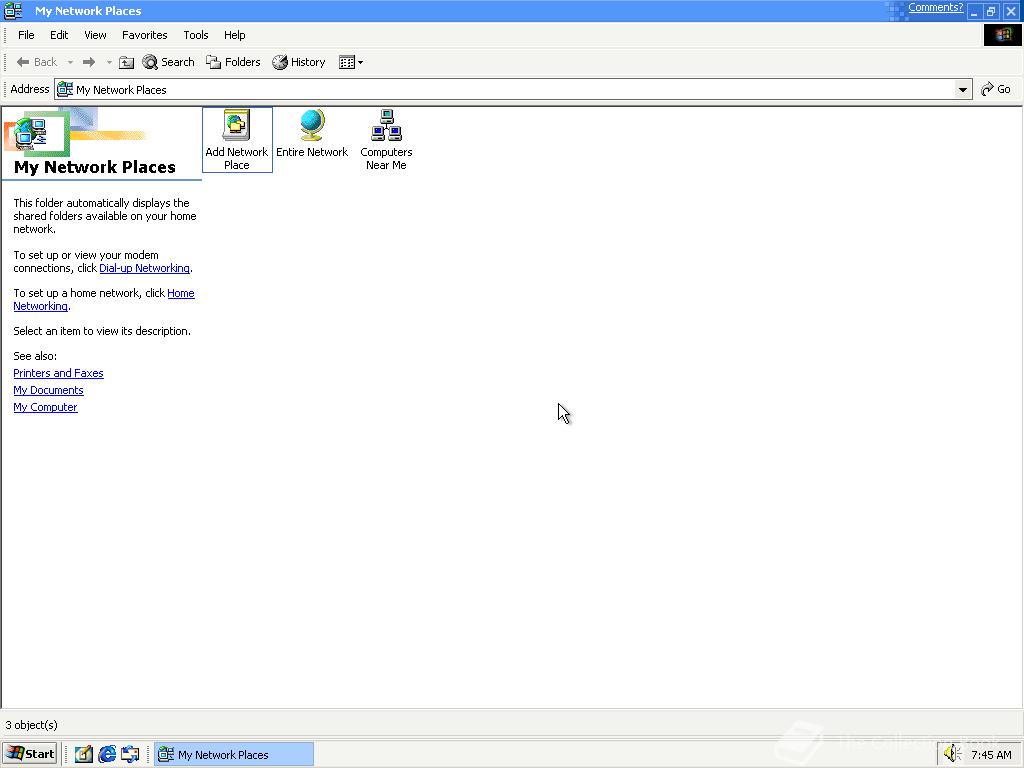Screen dimensions: 1024x768
Task: Open the File menu
Action: coord(26,35)
